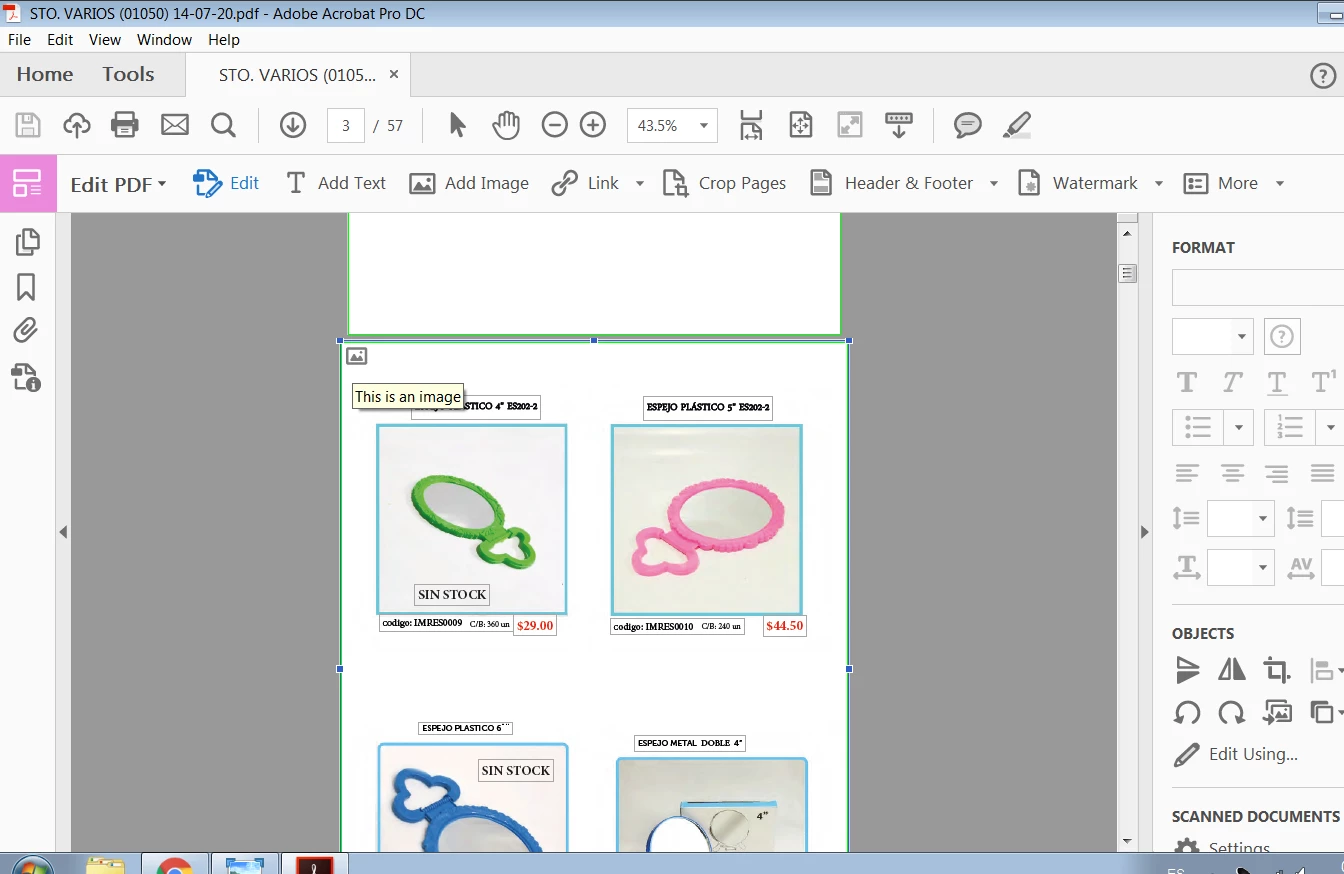
Task: Click the Zoom in plus icon
Action: coord(593,125)
